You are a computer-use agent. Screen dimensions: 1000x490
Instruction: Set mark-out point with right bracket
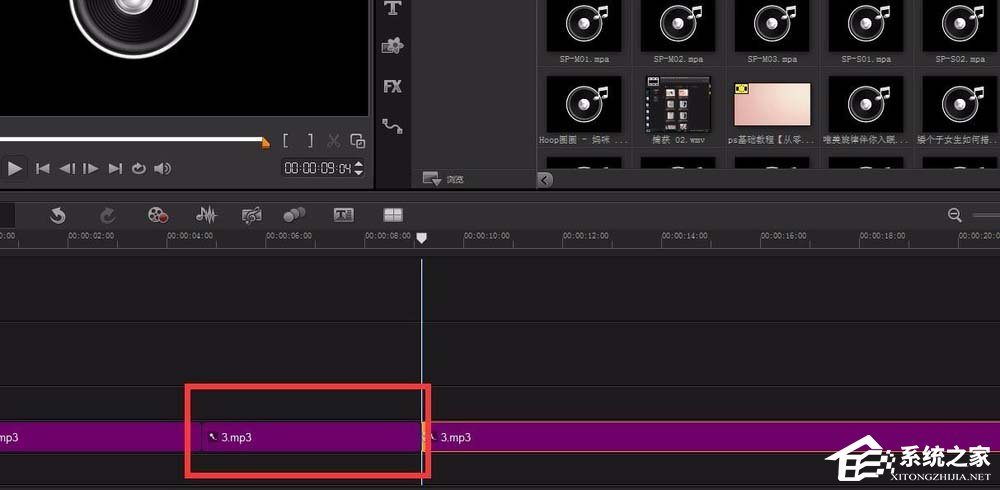tap(311, 141)
